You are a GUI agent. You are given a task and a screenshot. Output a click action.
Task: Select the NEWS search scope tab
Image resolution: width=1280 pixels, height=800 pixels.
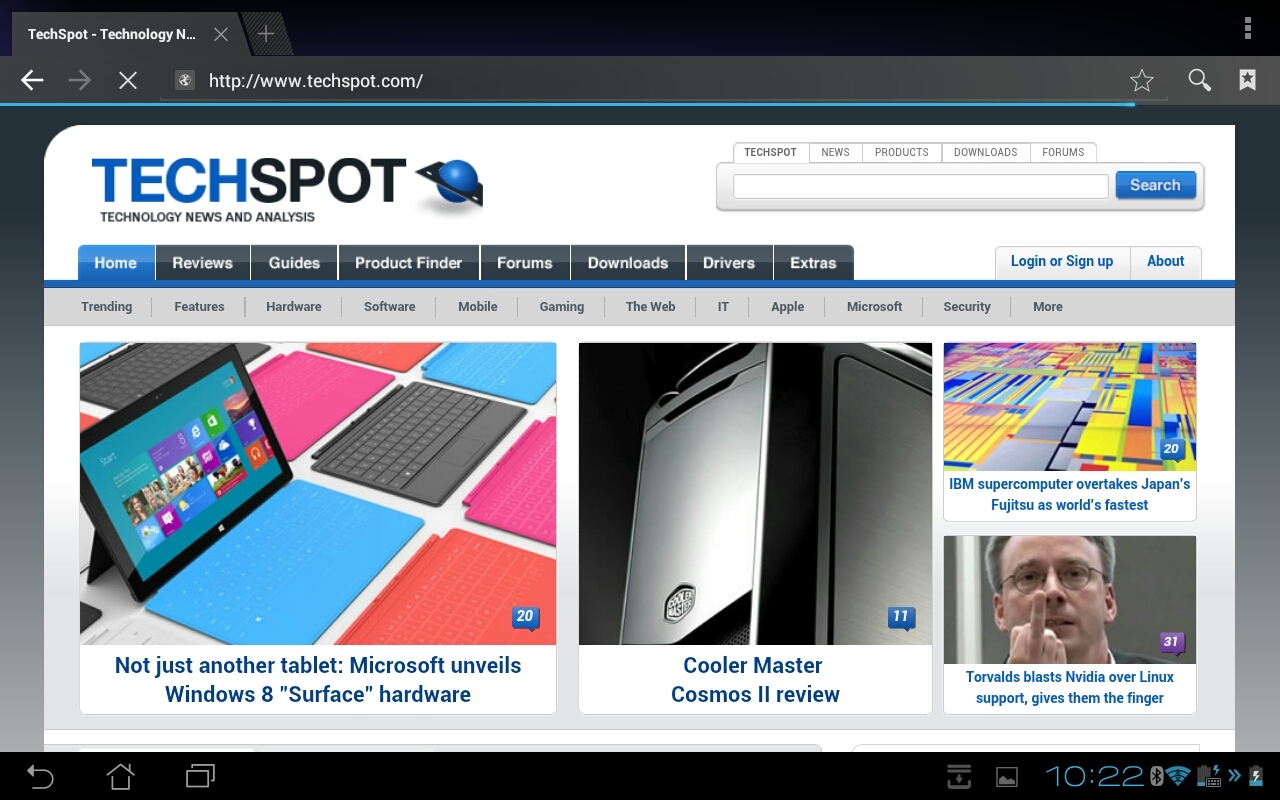(835, 153)
